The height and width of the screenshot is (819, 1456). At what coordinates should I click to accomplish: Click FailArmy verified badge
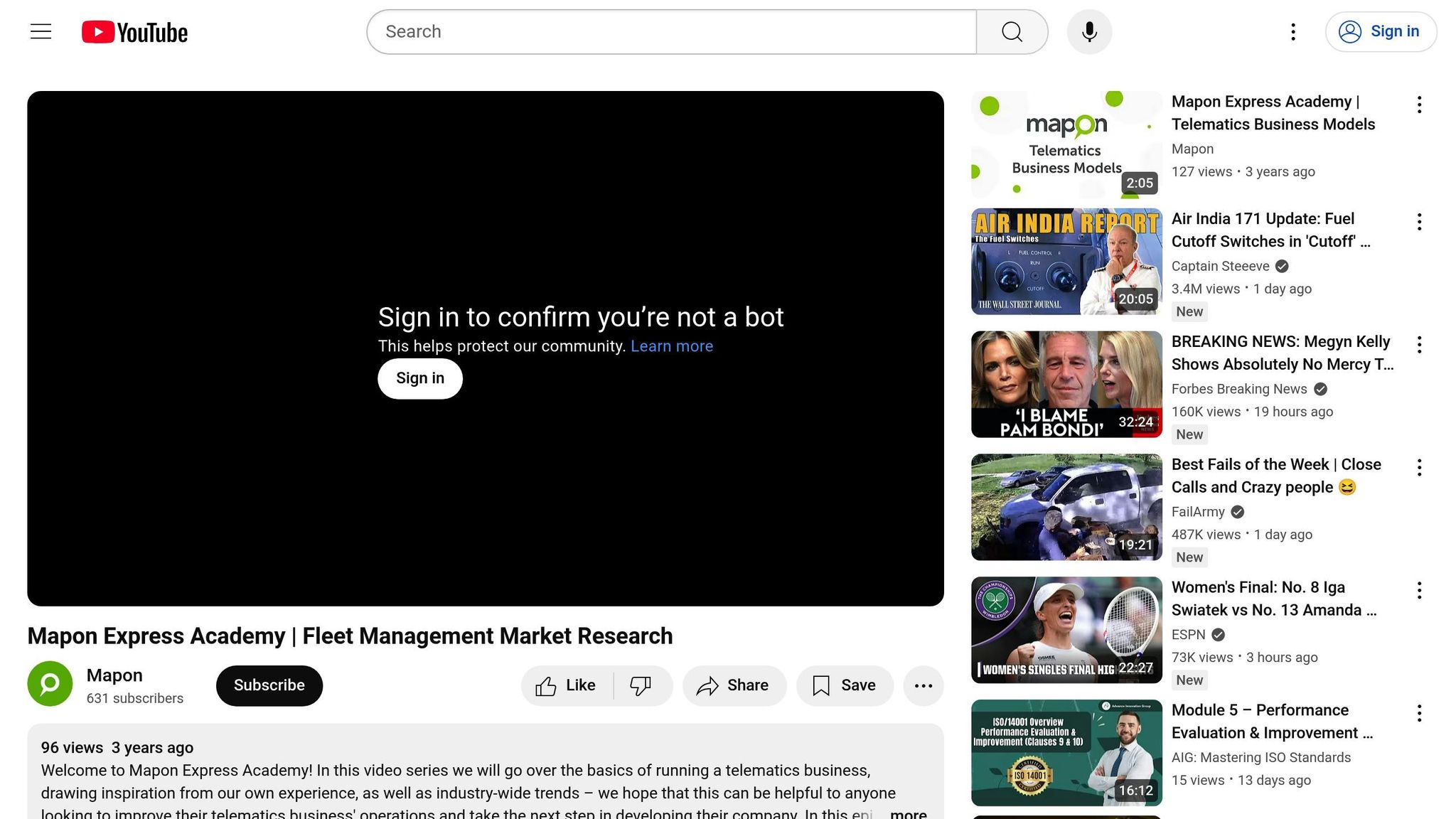tap(1237, 512)
